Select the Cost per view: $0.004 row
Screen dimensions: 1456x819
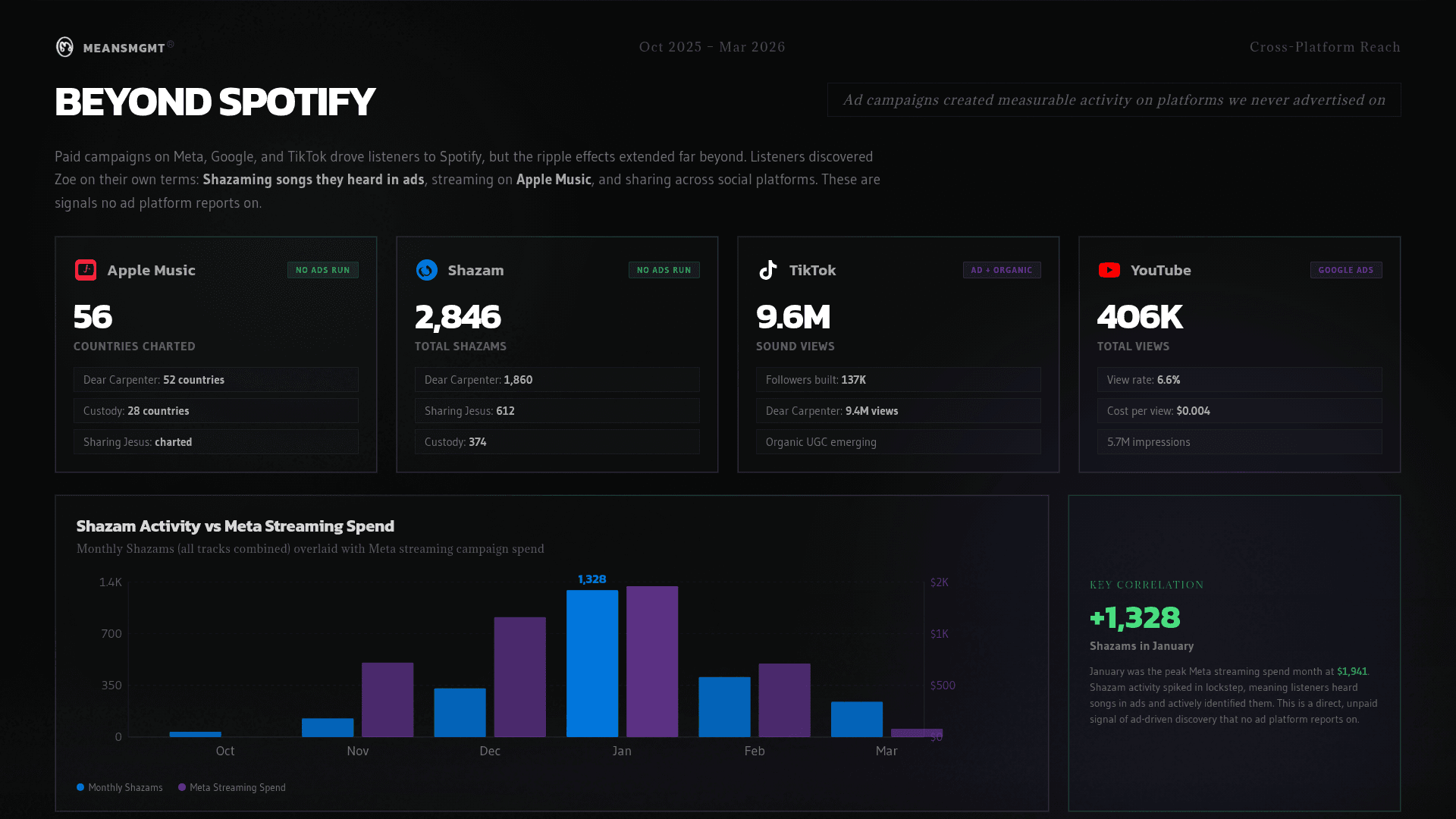(1240, 411)
